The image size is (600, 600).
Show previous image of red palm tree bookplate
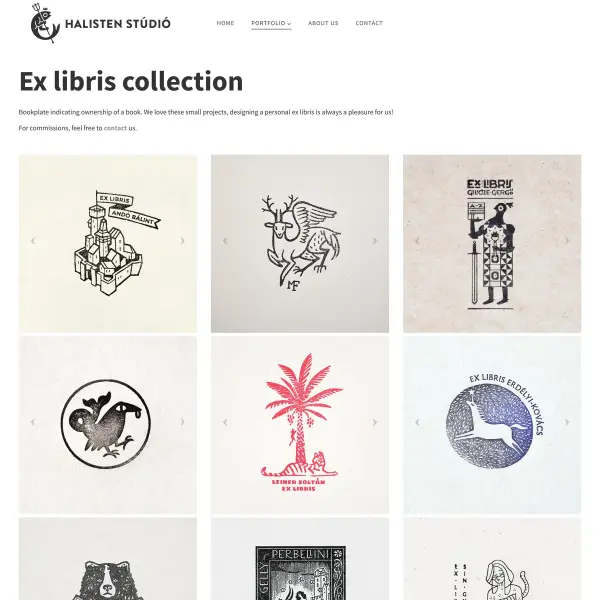[225, 422]
